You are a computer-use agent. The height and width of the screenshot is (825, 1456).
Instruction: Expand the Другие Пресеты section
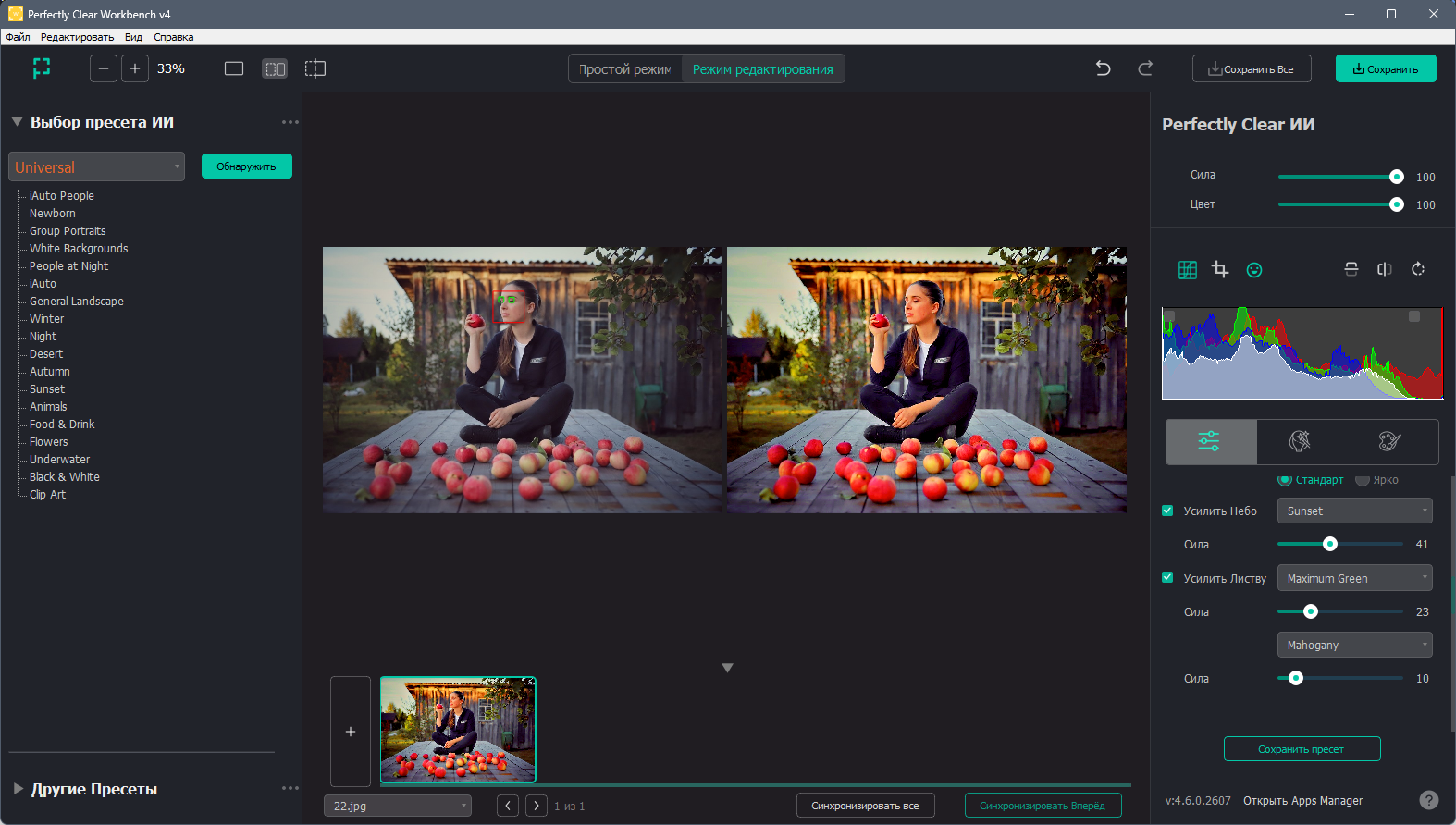pyautogui.click(x=18, y=788)
